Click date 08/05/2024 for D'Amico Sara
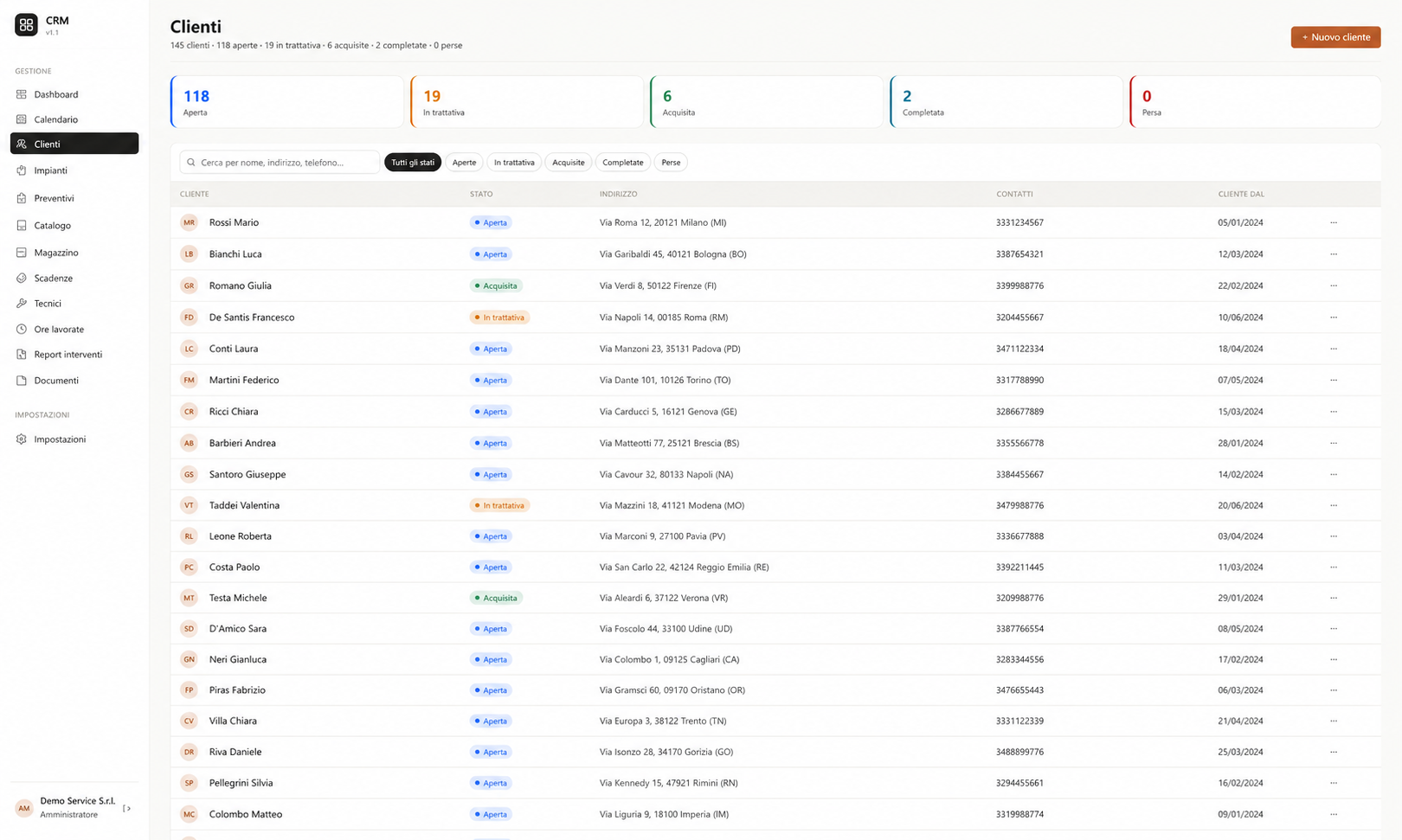Screen dimensions: 1402x840 [1240, 629]
